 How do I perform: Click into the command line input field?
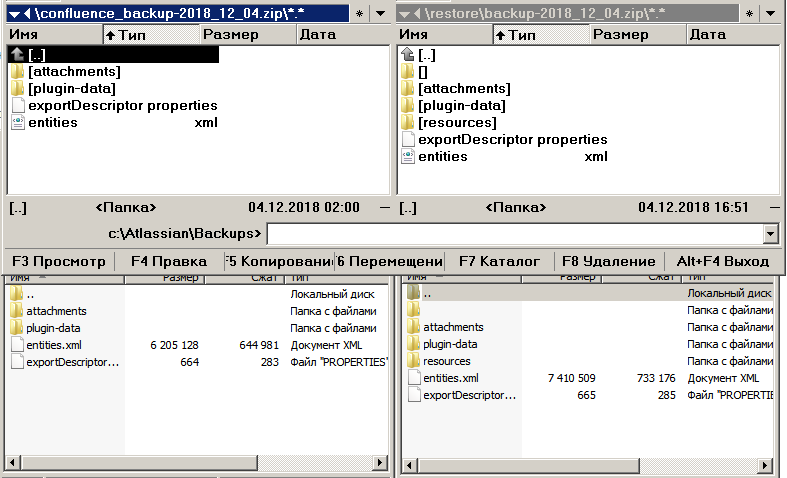(515, 234)
